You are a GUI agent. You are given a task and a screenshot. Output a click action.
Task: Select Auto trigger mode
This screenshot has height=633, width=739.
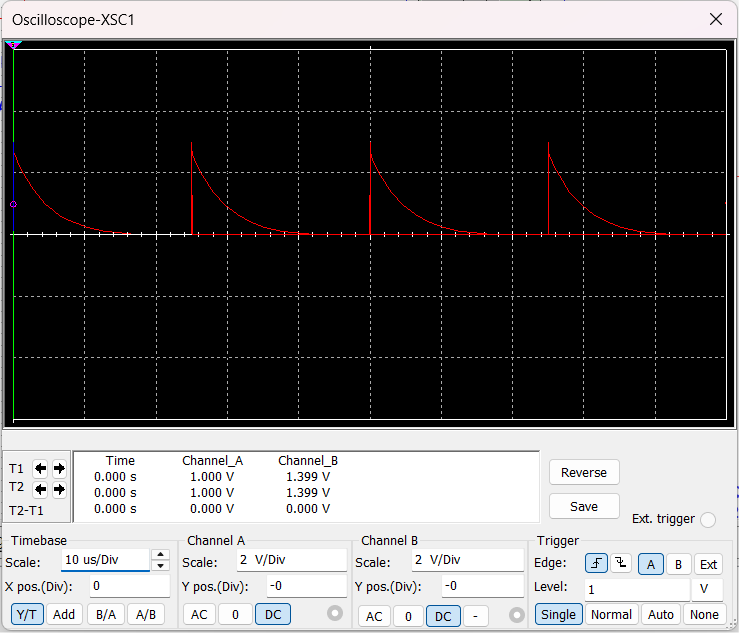coord(661,614)
